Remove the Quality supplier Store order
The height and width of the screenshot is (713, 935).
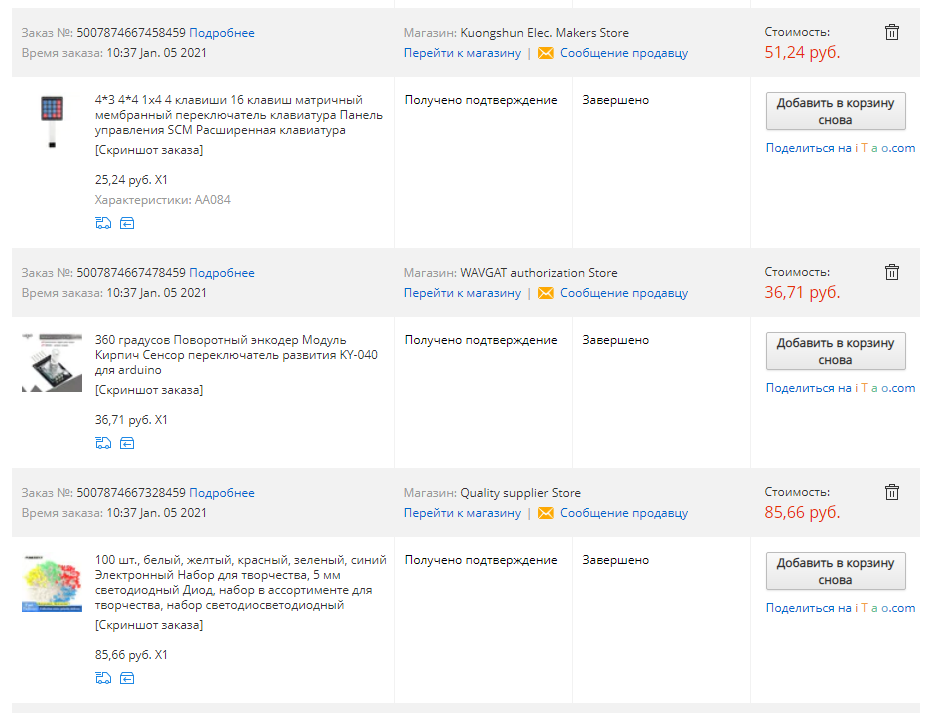(x=892, y=492)
